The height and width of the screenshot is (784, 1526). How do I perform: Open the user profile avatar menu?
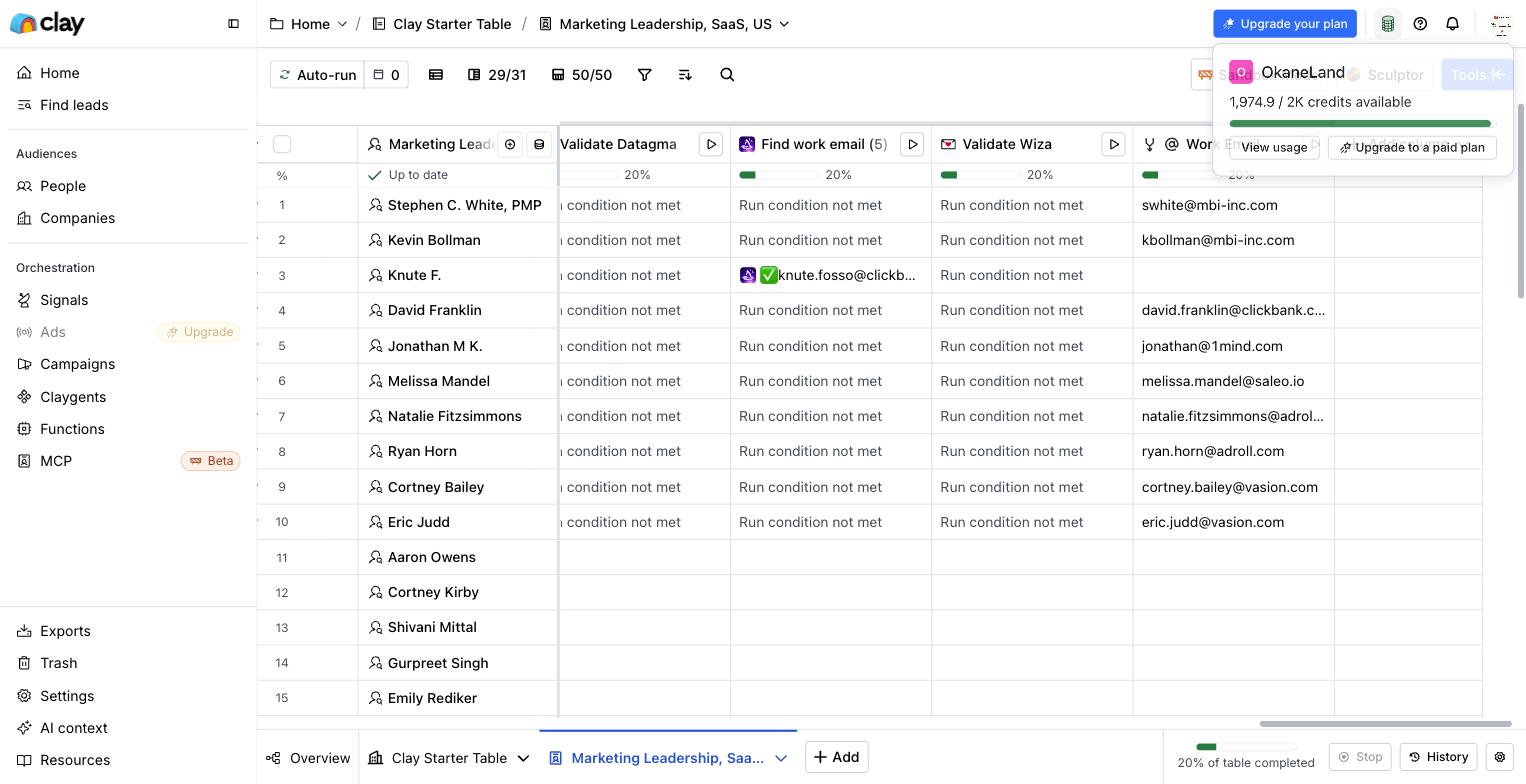tap(1500, 24)
